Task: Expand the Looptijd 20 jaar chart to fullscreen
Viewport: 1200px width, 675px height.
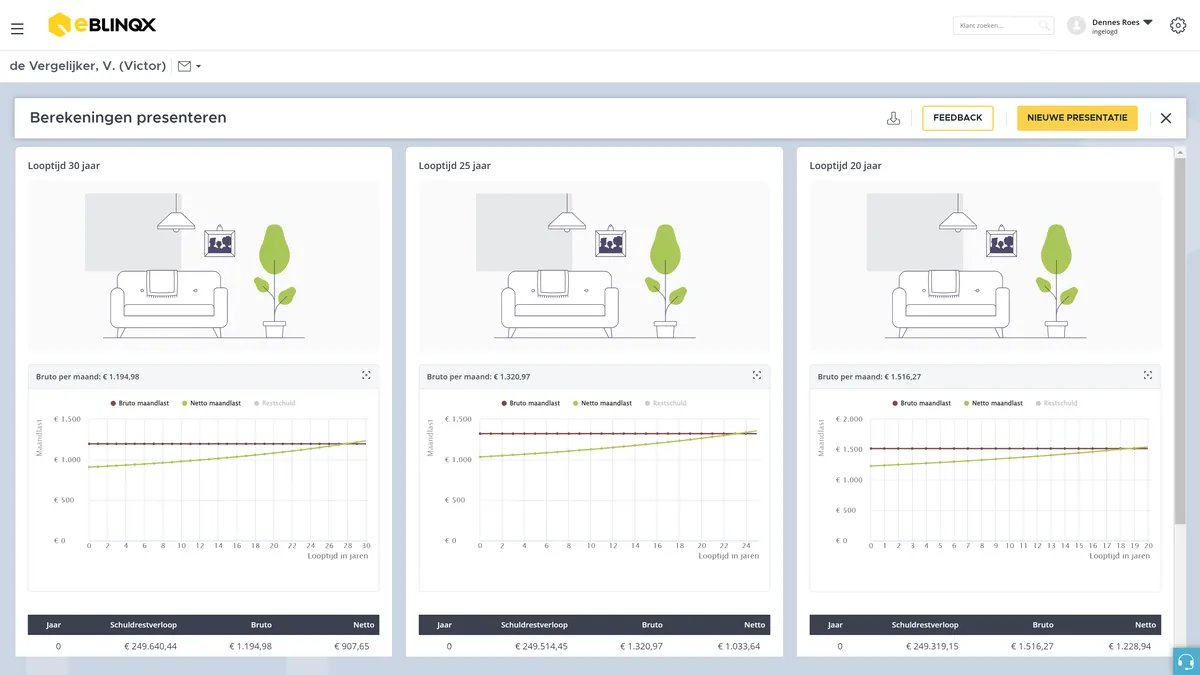Action: [x=1147, y=375]
